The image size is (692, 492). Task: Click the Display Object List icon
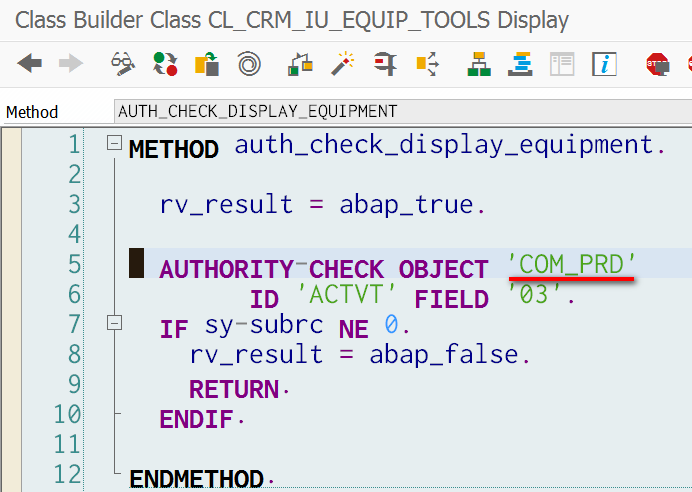pos(385,64)
